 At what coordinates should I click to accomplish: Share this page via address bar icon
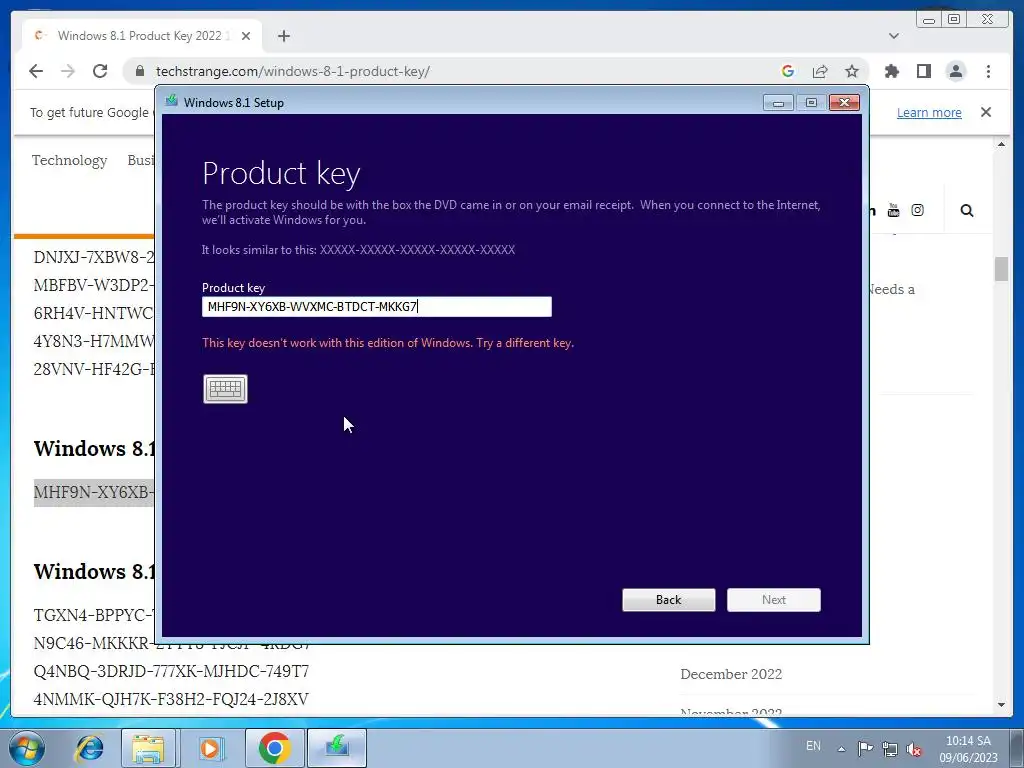820,71
